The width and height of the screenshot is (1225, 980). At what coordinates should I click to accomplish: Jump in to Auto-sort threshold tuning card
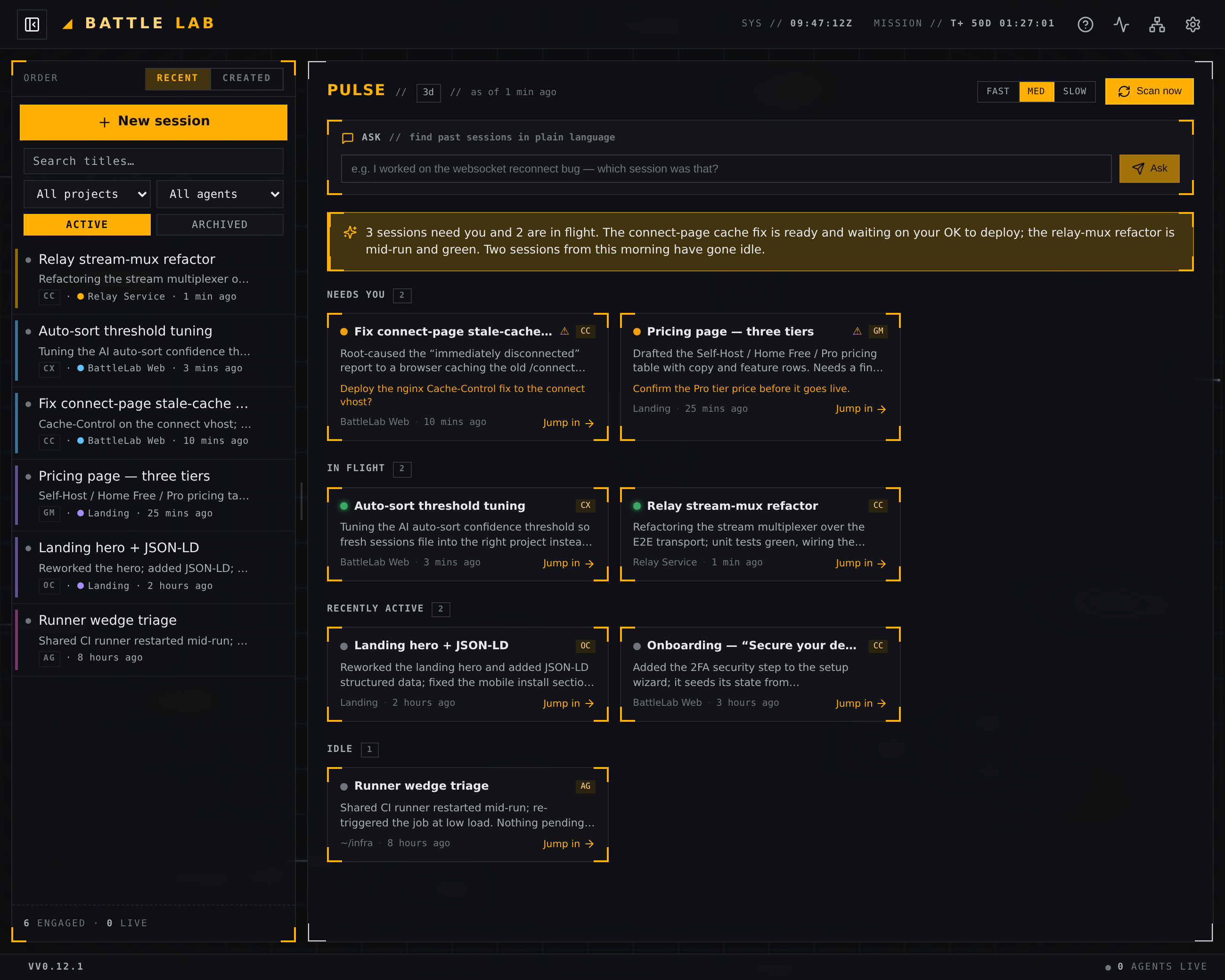[568, 563]
